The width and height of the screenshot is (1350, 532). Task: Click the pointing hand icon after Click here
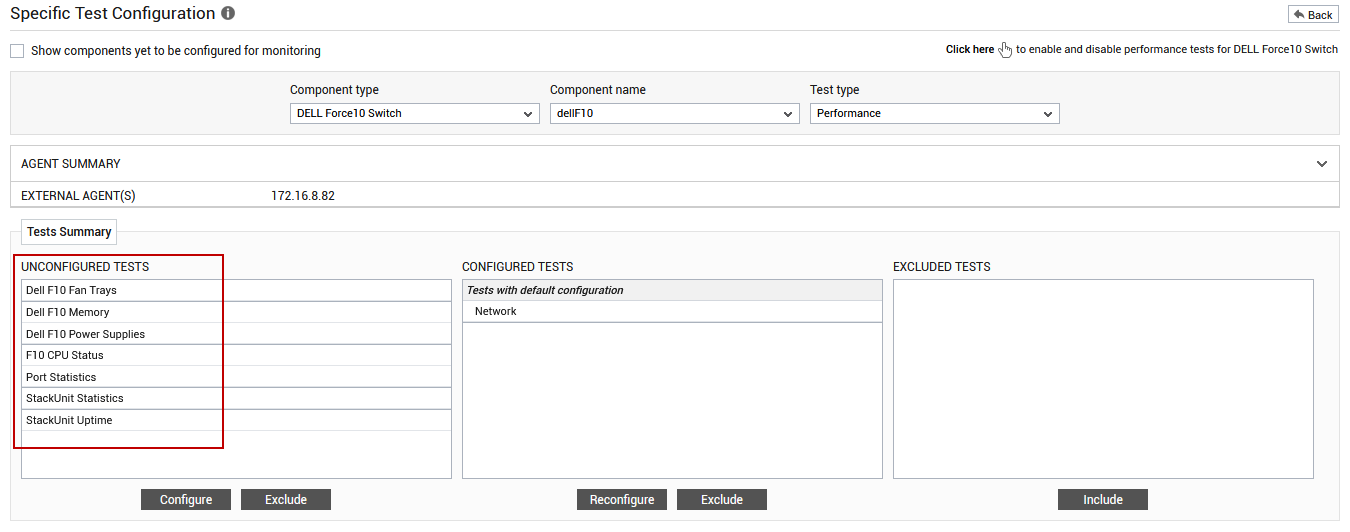pyautogui.click(x=1005, y=50)
